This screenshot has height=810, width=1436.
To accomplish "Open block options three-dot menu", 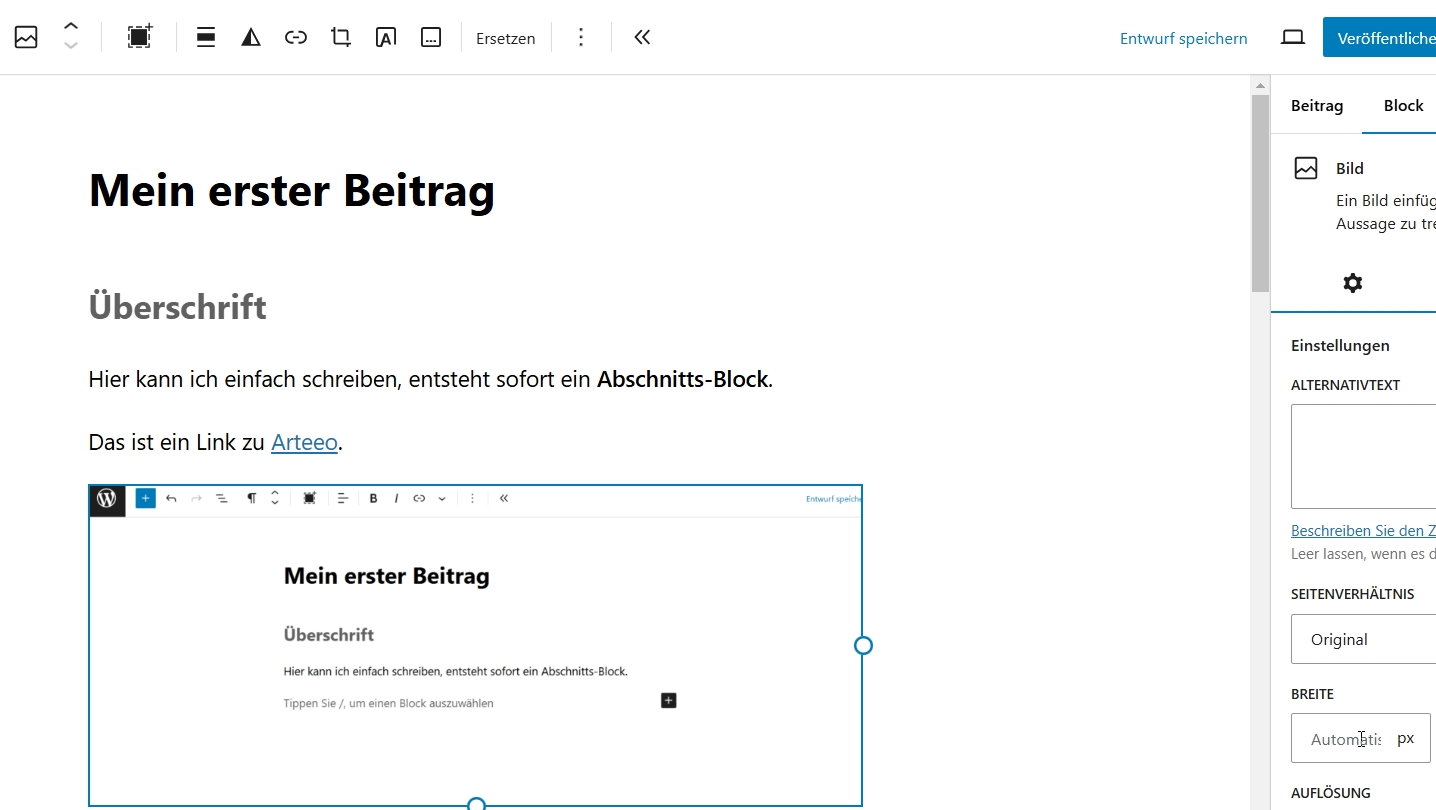I will 581,38.
